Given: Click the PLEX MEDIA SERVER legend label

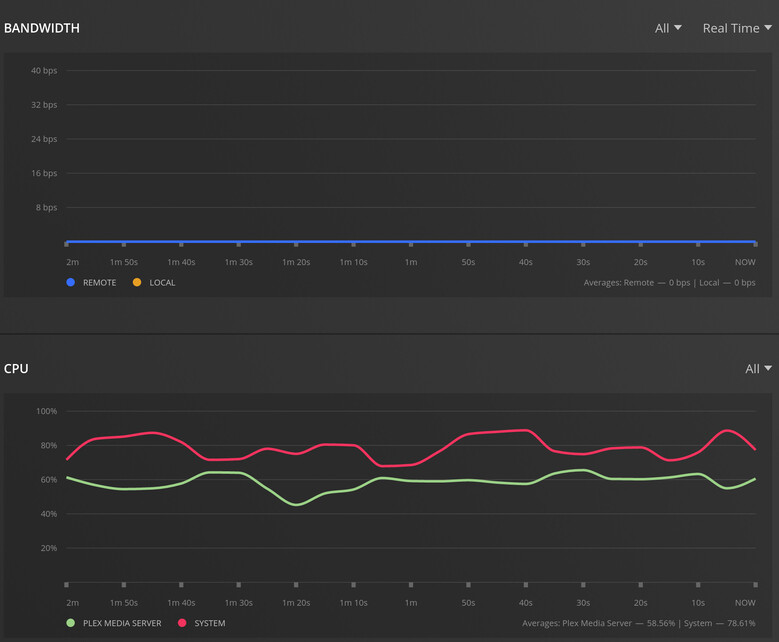Looking at the screenshot, I should [x=122, y=623].
